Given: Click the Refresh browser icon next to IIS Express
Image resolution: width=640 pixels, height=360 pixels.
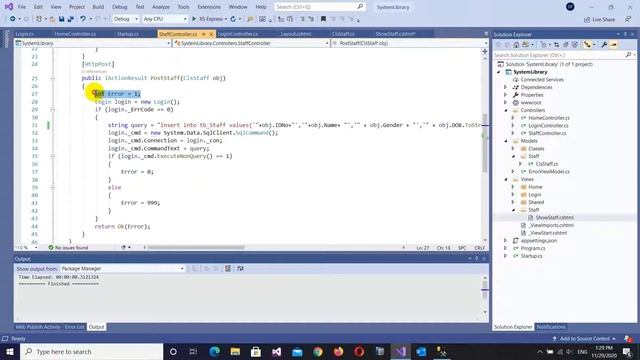Looking at the screenshot, I should click(x=233, y=19).
